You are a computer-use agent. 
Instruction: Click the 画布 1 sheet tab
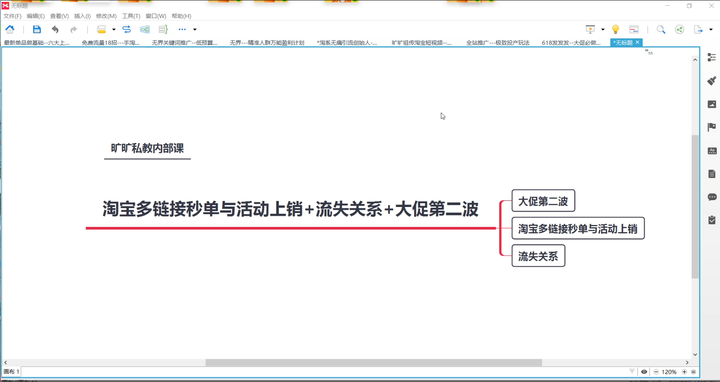click(x=11, y=371)
